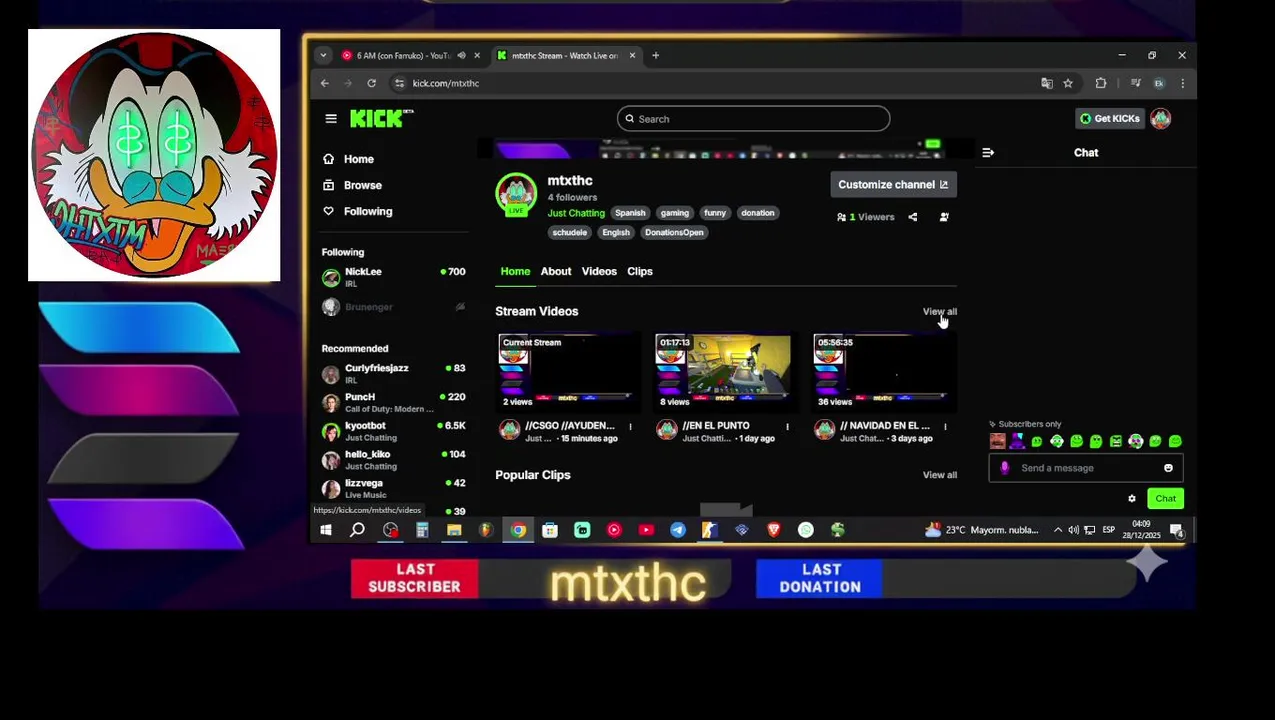This screenshot has height=720, width=1275.
Task: Open WhatsApp from the taskbar
Action: coord(806,531)
